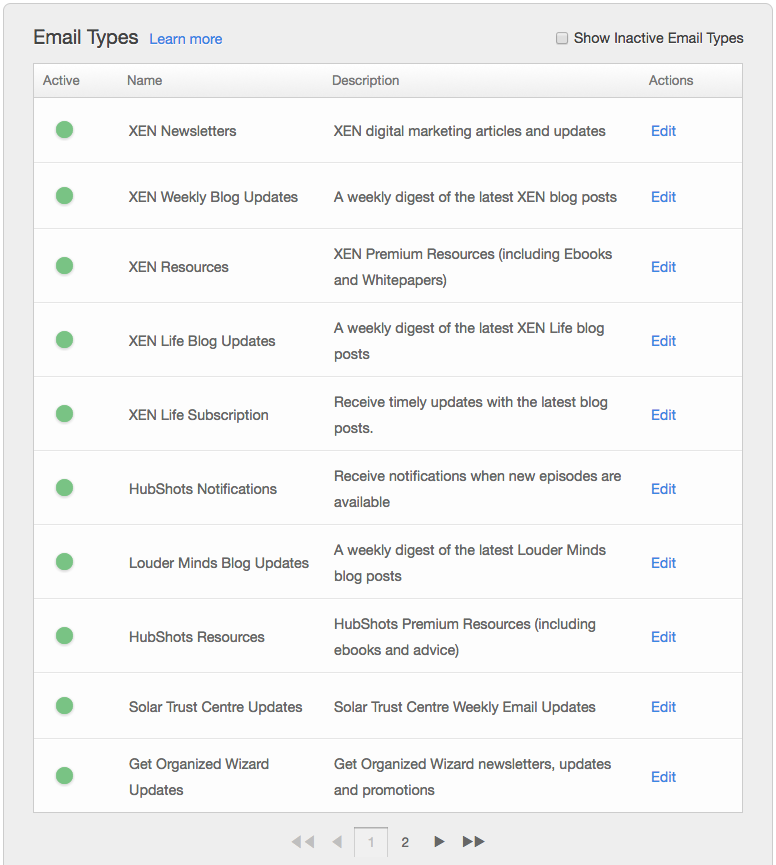
Task: Edit the Get Organized Wizard Updates row
Action: (x=663, y=777)
